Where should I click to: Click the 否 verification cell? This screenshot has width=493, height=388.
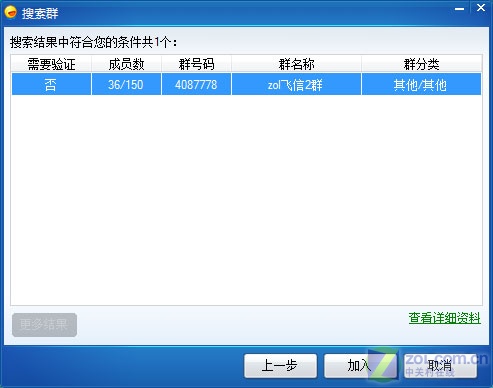tap(51, 85)
